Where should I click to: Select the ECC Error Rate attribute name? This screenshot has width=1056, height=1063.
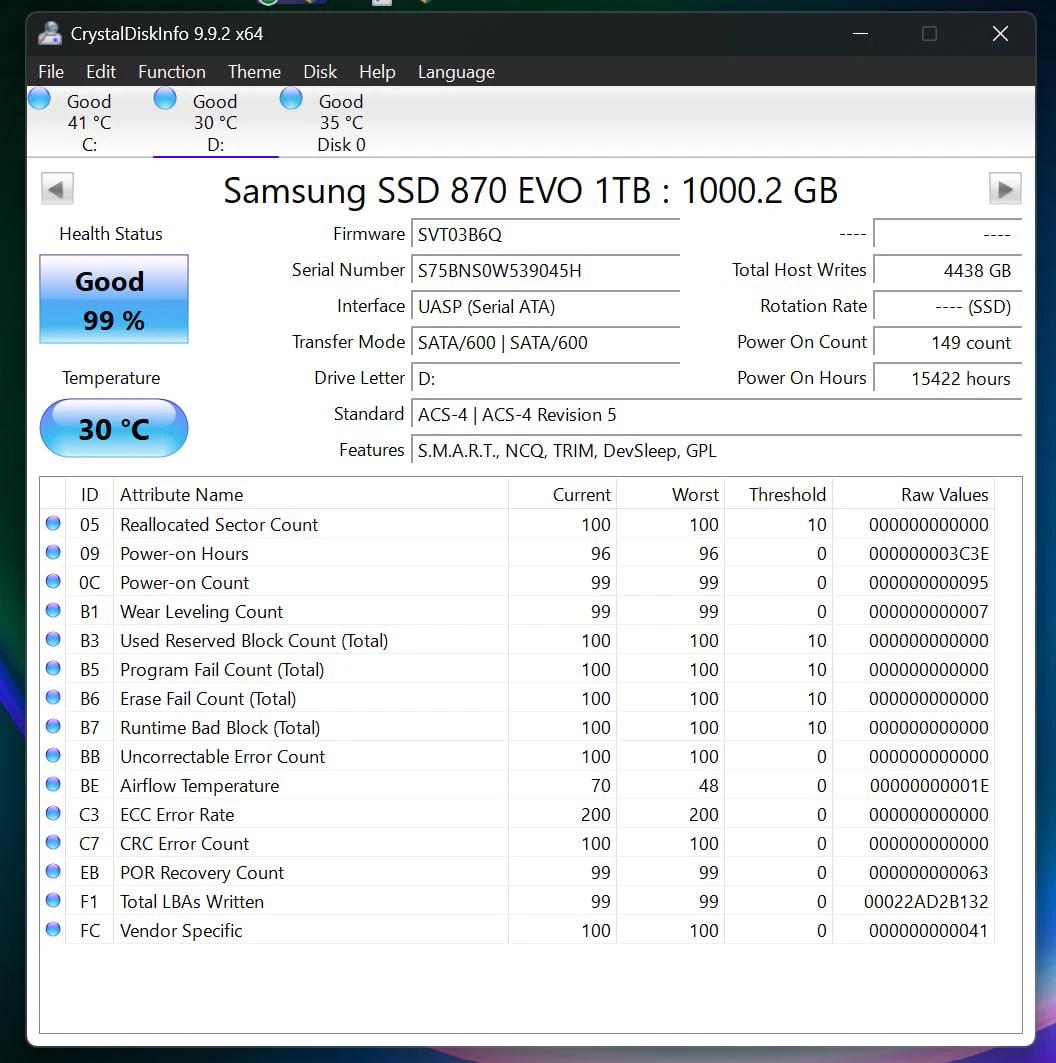coord(177,814)
